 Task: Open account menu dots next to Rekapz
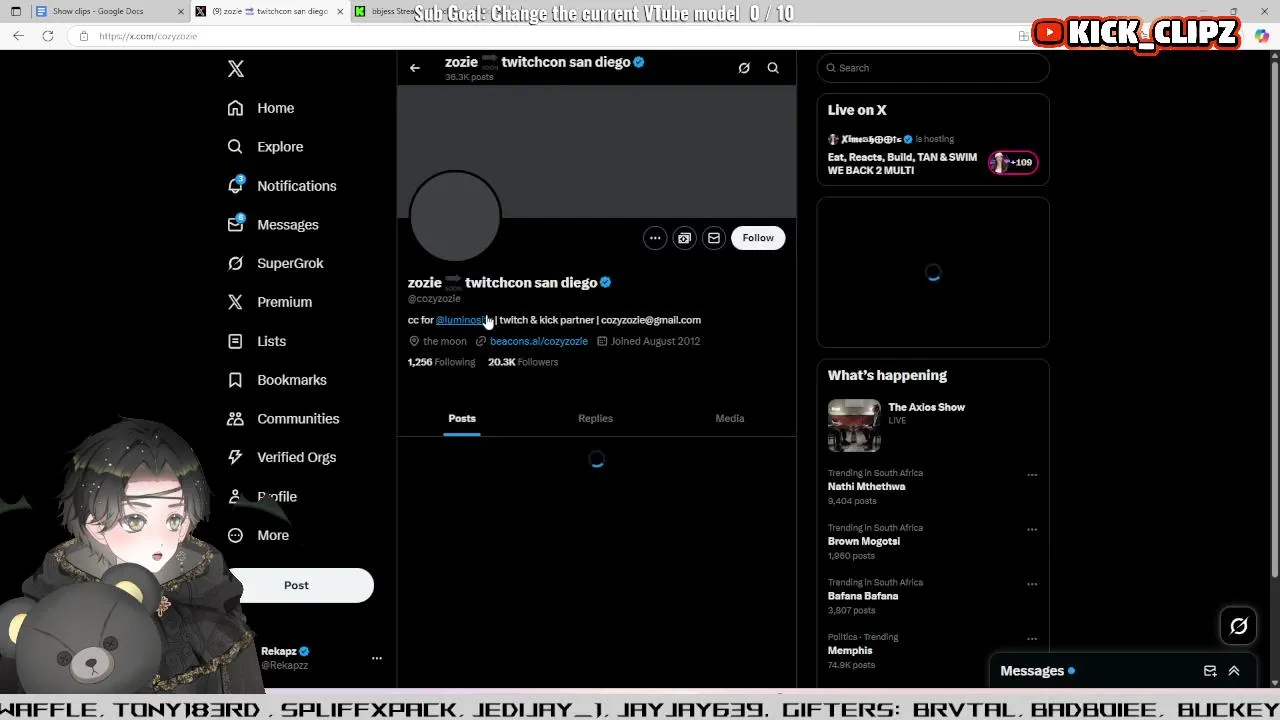pyautogui.click(x=377, y=658)
